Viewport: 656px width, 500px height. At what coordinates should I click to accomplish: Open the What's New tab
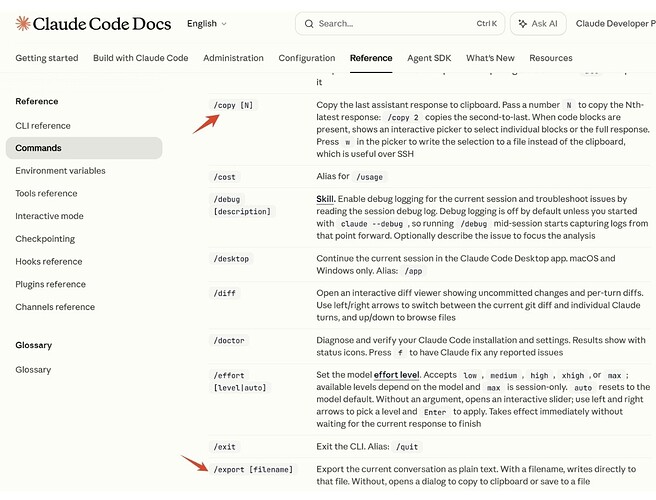tap(490, 58)
